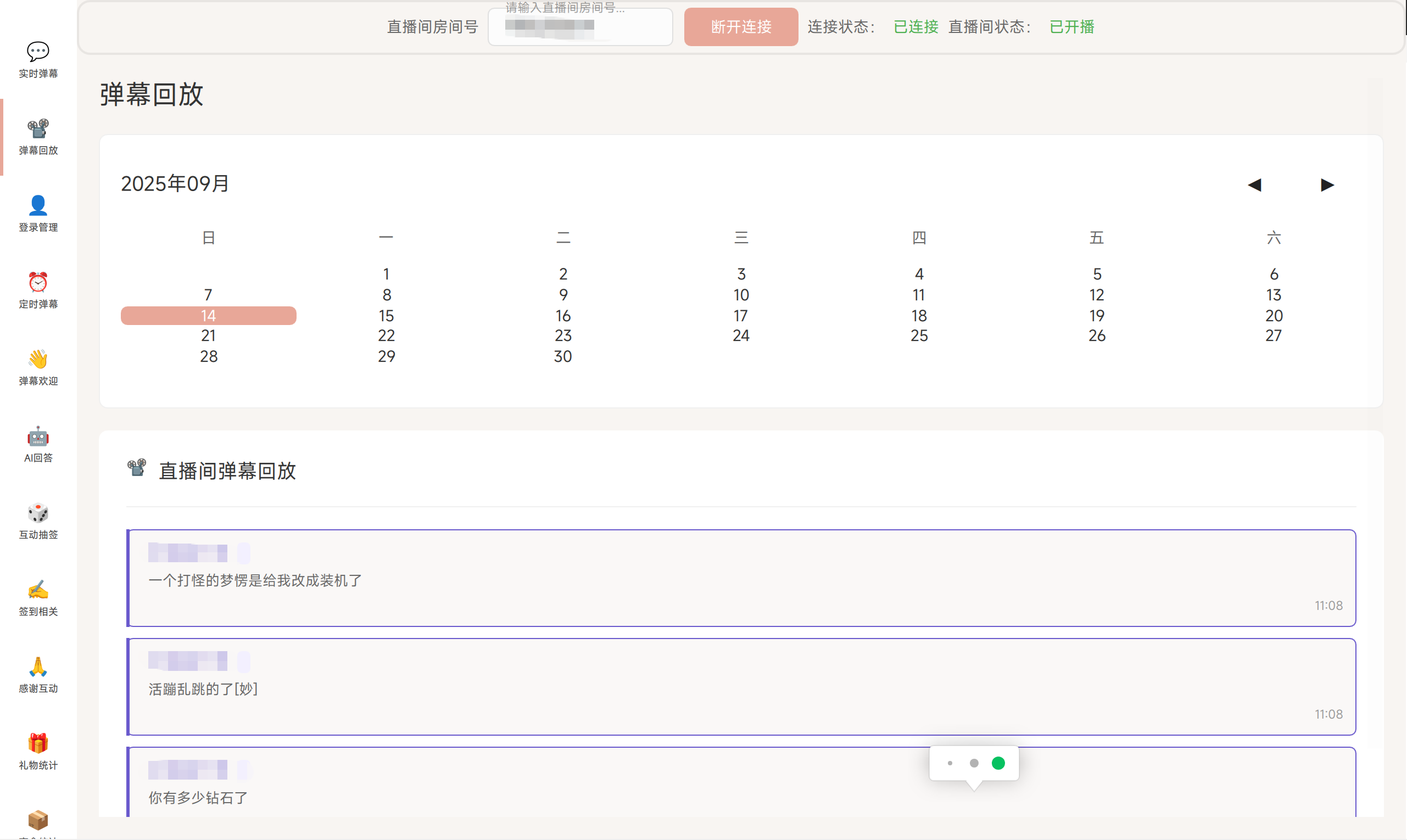
Task: Go to next month with right arrow
Action: [x=1327, y=185]
